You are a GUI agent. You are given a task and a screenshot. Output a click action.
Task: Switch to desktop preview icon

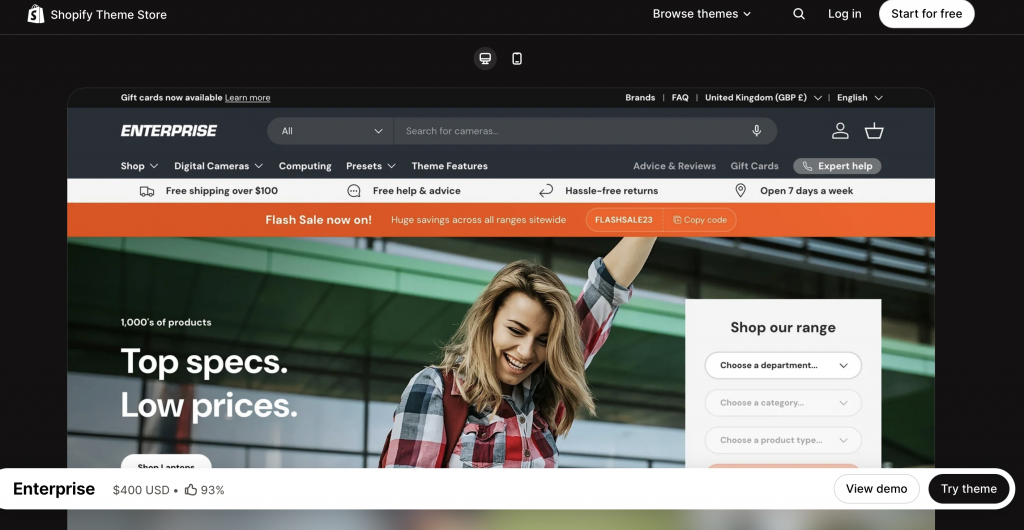[485, 59]
